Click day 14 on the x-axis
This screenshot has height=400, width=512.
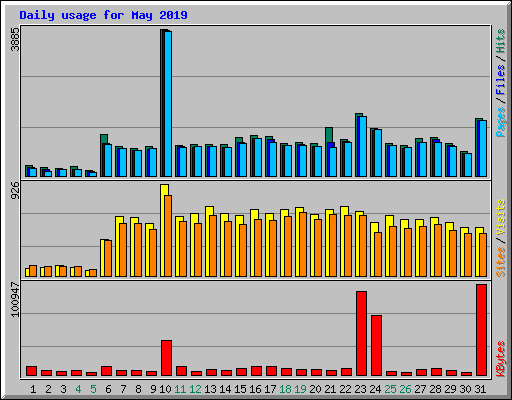tap(225, 389)
